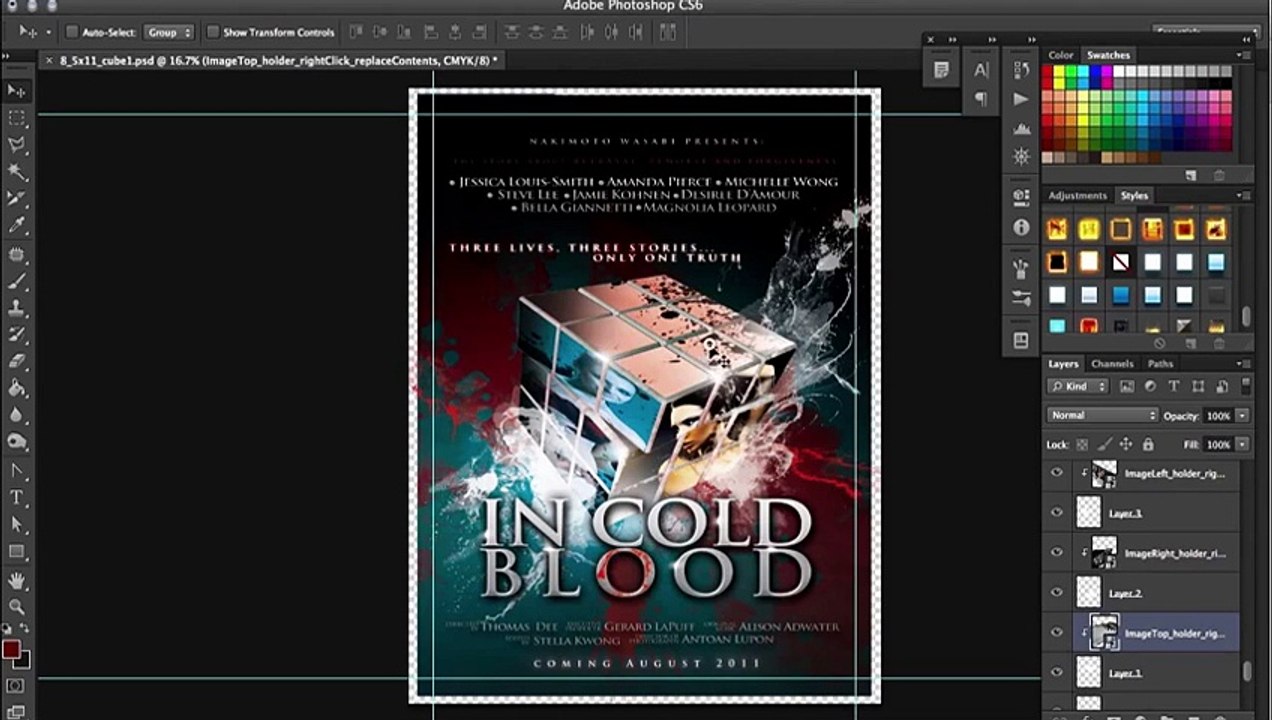Select the Crop tool
This screenshot has width=1272, height=720.
coord(17,199)
